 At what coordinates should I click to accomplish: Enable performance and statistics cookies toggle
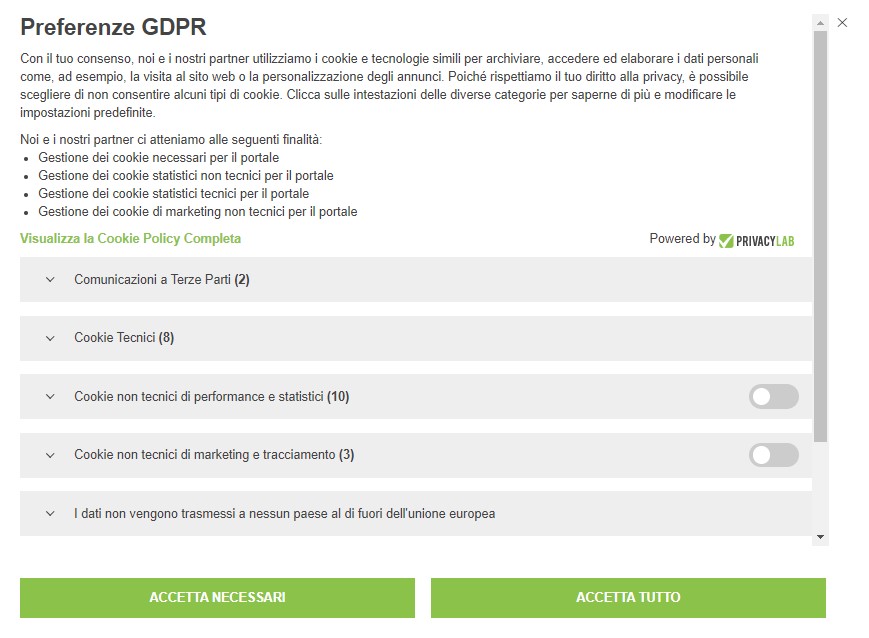(773, 397)
